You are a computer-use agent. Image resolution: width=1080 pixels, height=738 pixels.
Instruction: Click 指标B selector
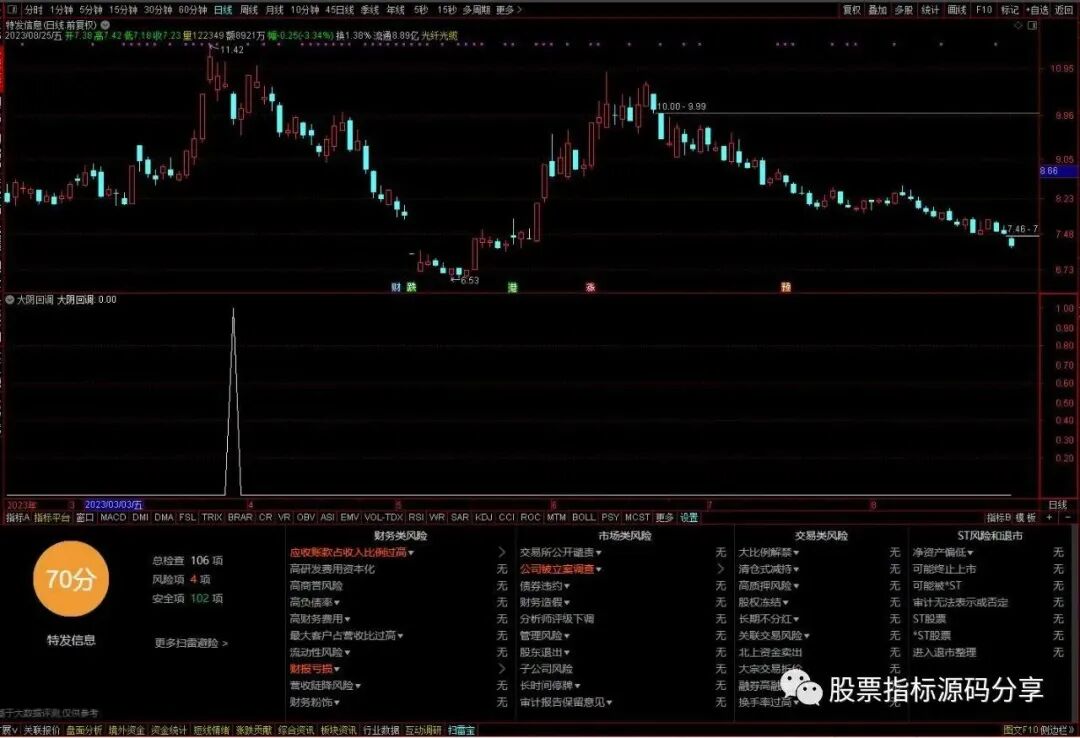coord(999,517)
